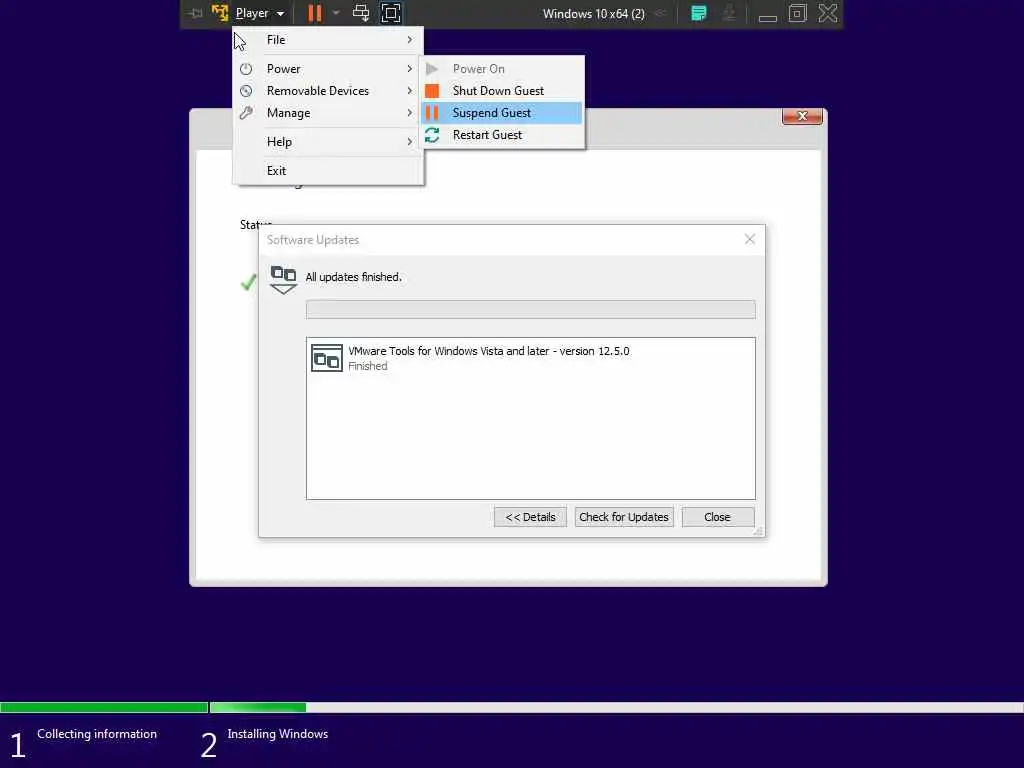1024x768 pixels.
Task: Expand arrow next to Manage
Action: (x=409, y=113)
